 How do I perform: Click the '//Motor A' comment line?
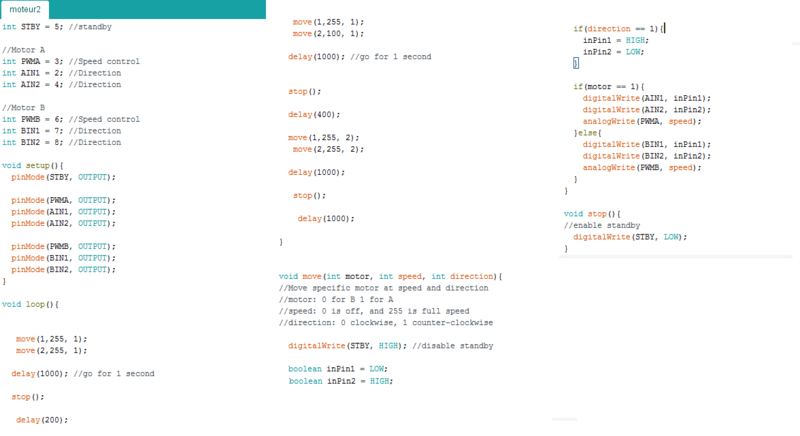coord(23,49)
